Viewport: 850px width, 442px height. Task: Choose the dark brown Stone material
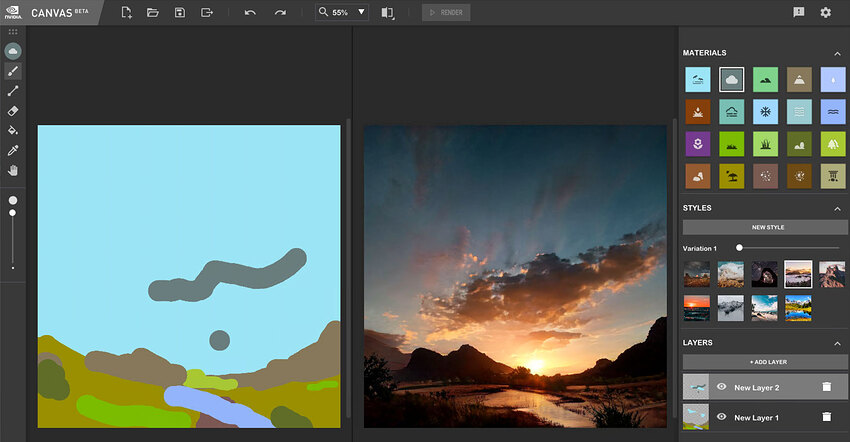point(799,176)
